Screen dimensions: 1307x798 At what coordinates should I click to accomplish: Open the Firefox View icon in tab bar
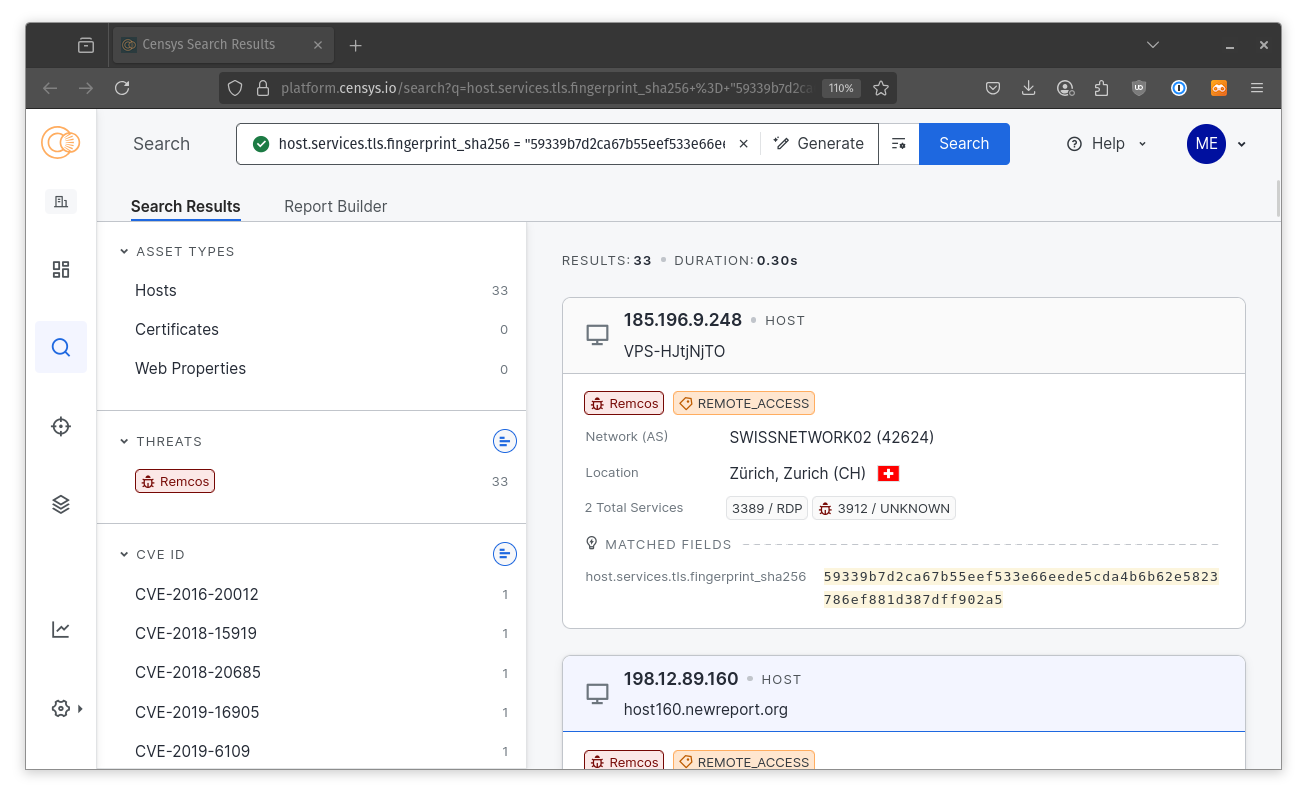click(x=86, y=45)
